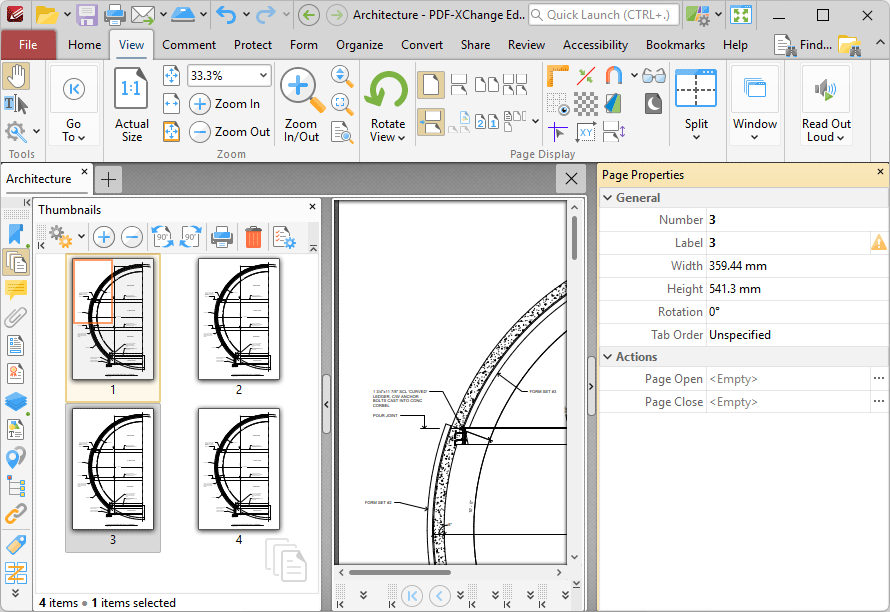Zoom in thumbnails with plus icon
Screen dimensions: 890x612
tap(104, 237)
